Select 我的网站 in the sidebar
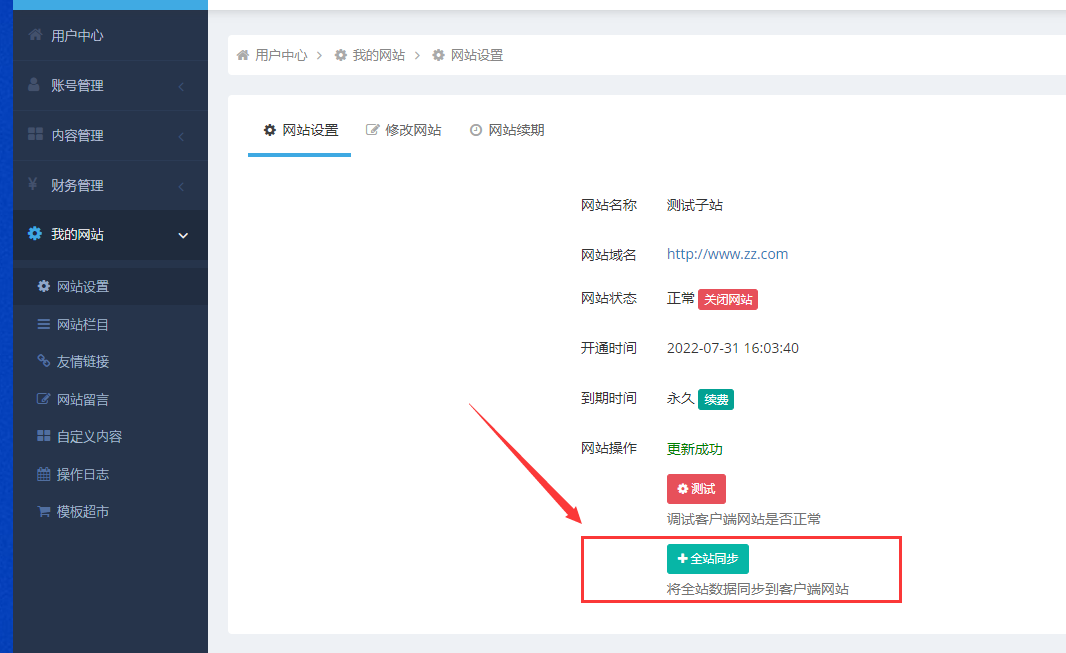1066x653 pixels. (x=110, y=234)
